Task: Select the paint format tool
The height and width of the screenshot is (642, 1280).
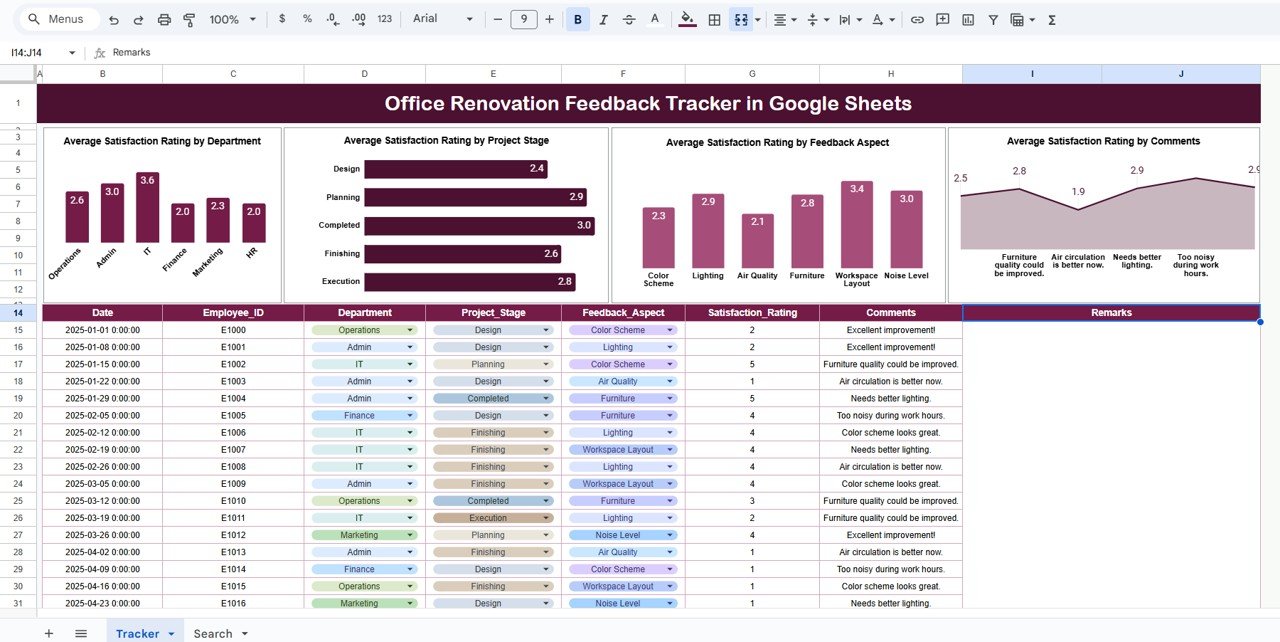Action: [189, 19]
